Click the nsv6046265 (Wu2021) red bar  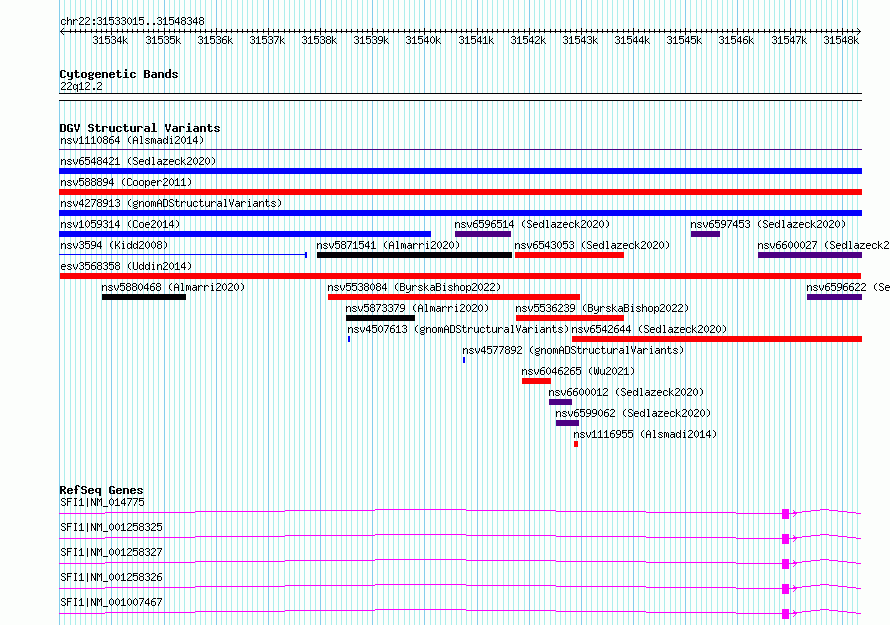(536, 381)
